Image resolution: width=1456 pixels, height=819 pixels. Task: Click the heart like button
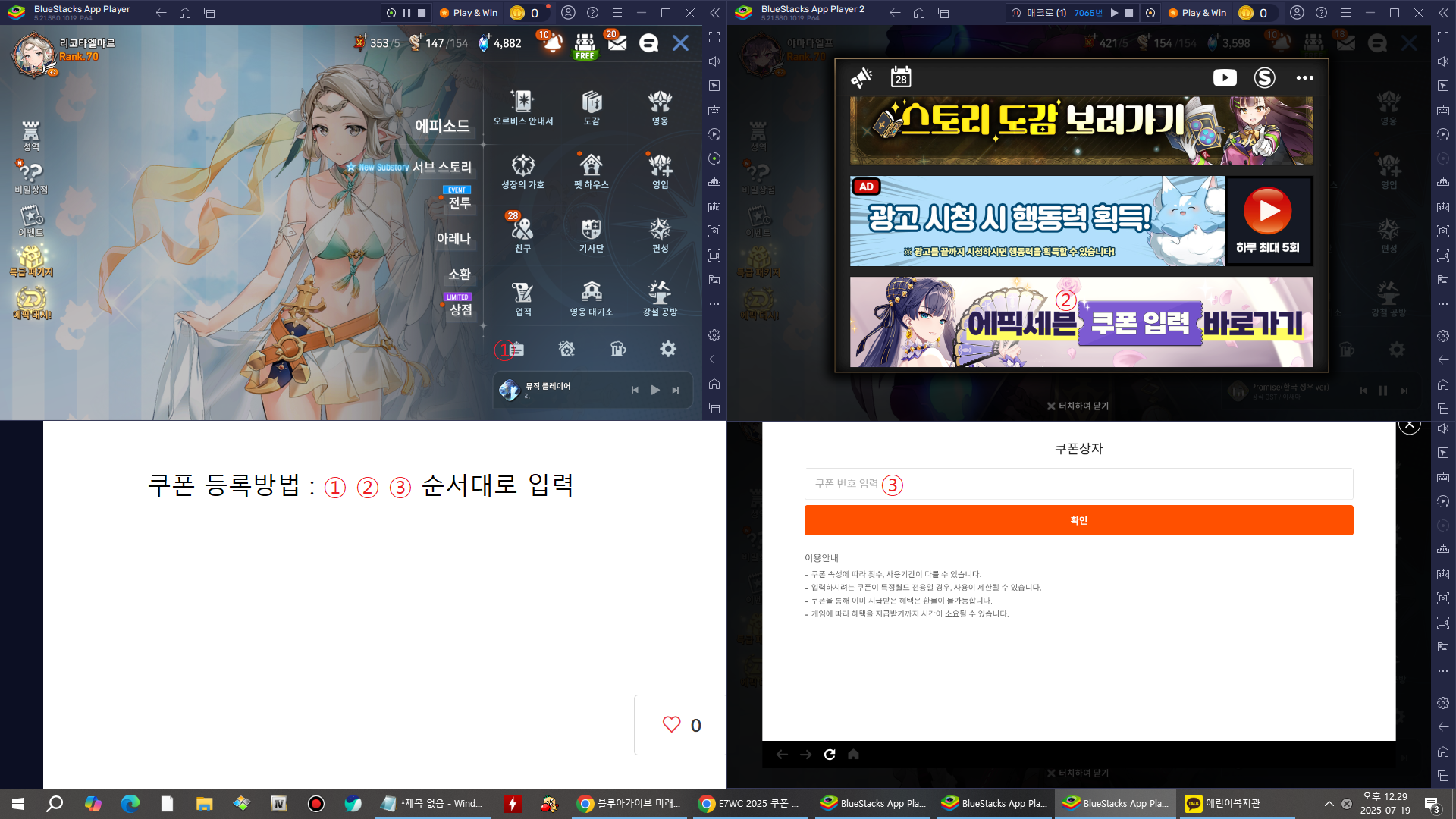coord(672,725)
